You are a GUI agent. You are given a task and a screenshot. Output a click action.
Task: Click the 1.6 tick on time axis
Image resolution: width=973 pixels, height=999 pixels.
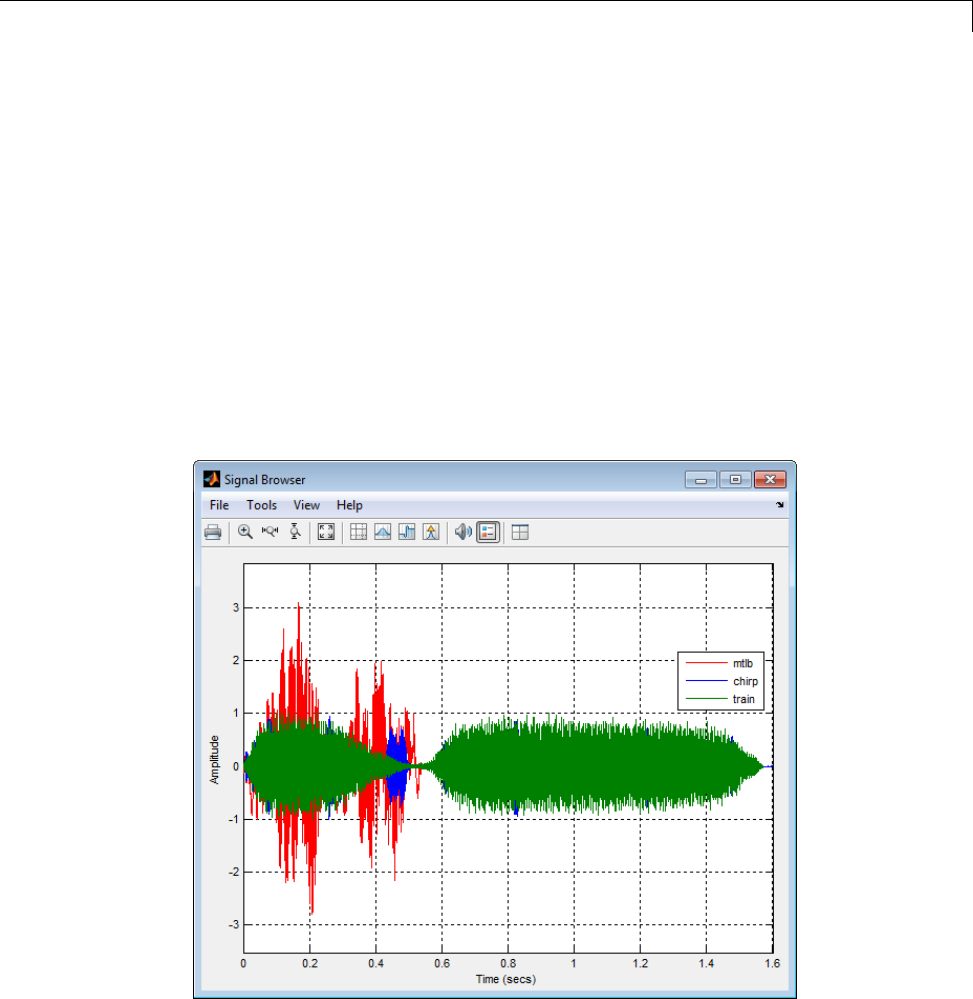point(772,963)
